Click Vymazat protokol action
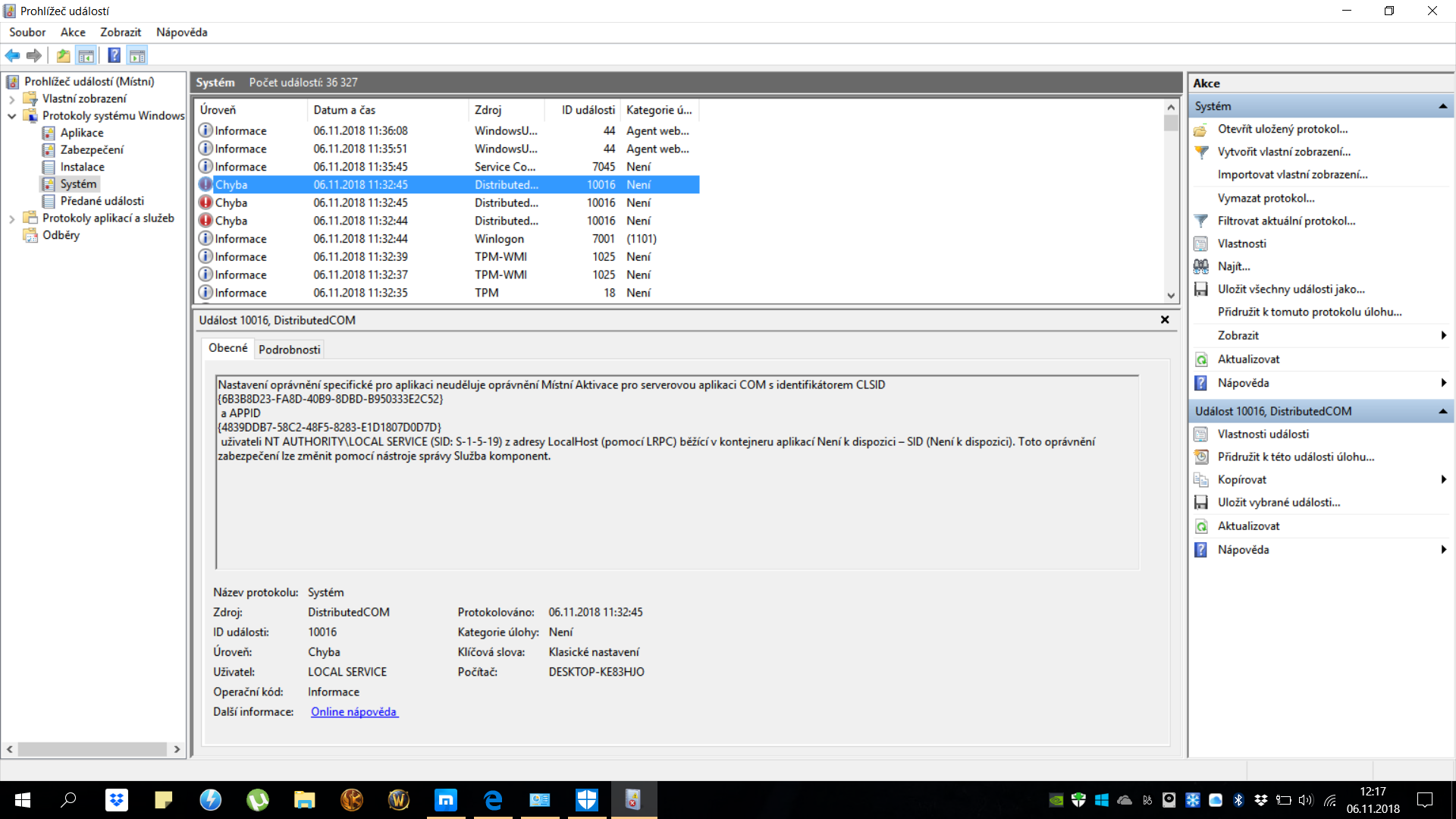 pyautogui.click(x=1266, y=198)
